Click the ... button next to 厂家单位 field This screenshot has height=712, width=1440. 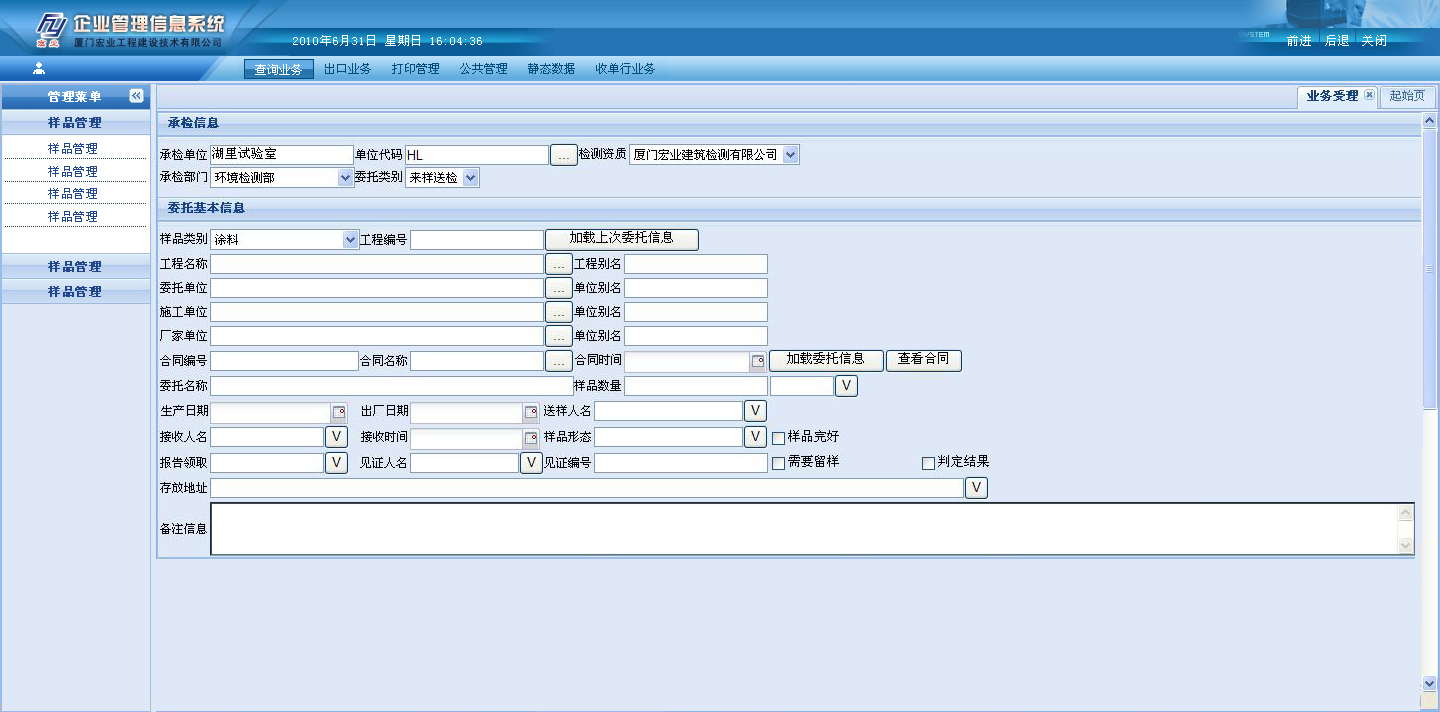click(559, 336)
